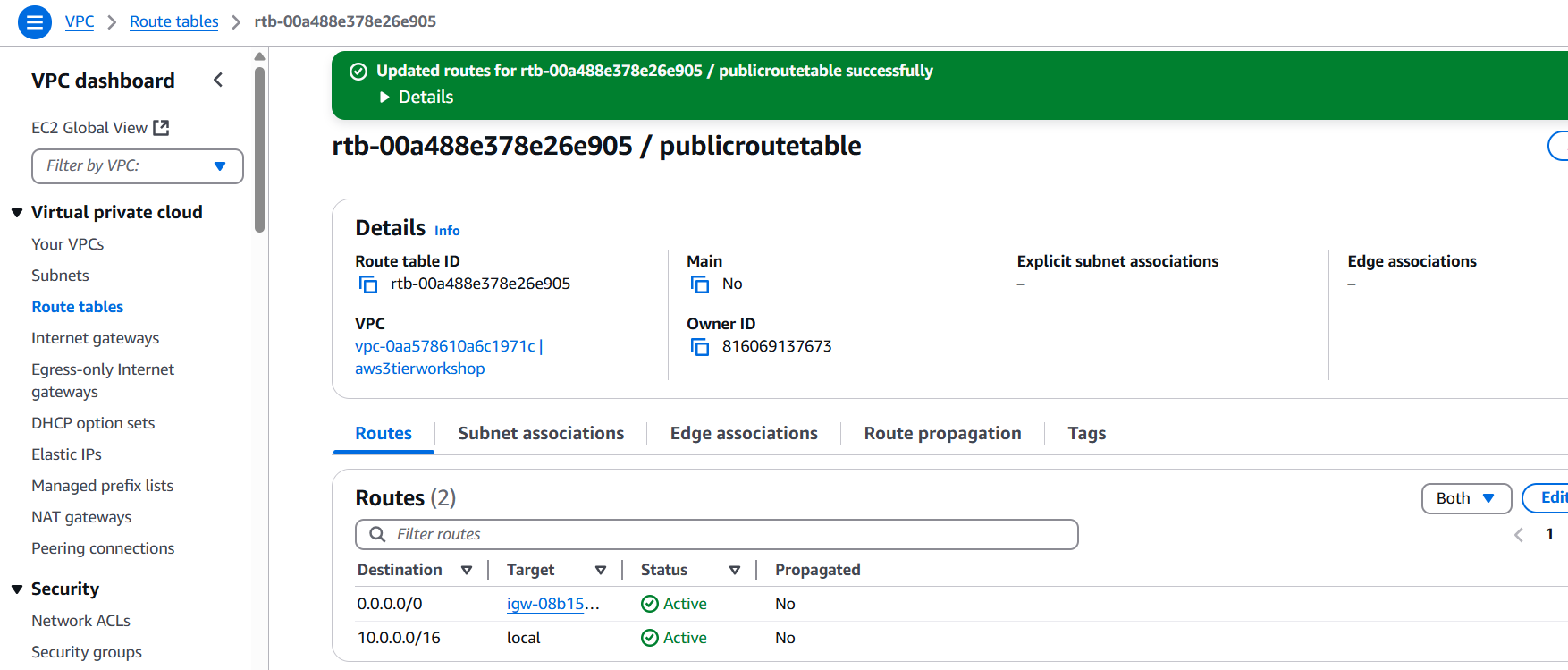Copy the Main value icon
The width and height of the screenshot is (1568, 670).
[700, 284]
